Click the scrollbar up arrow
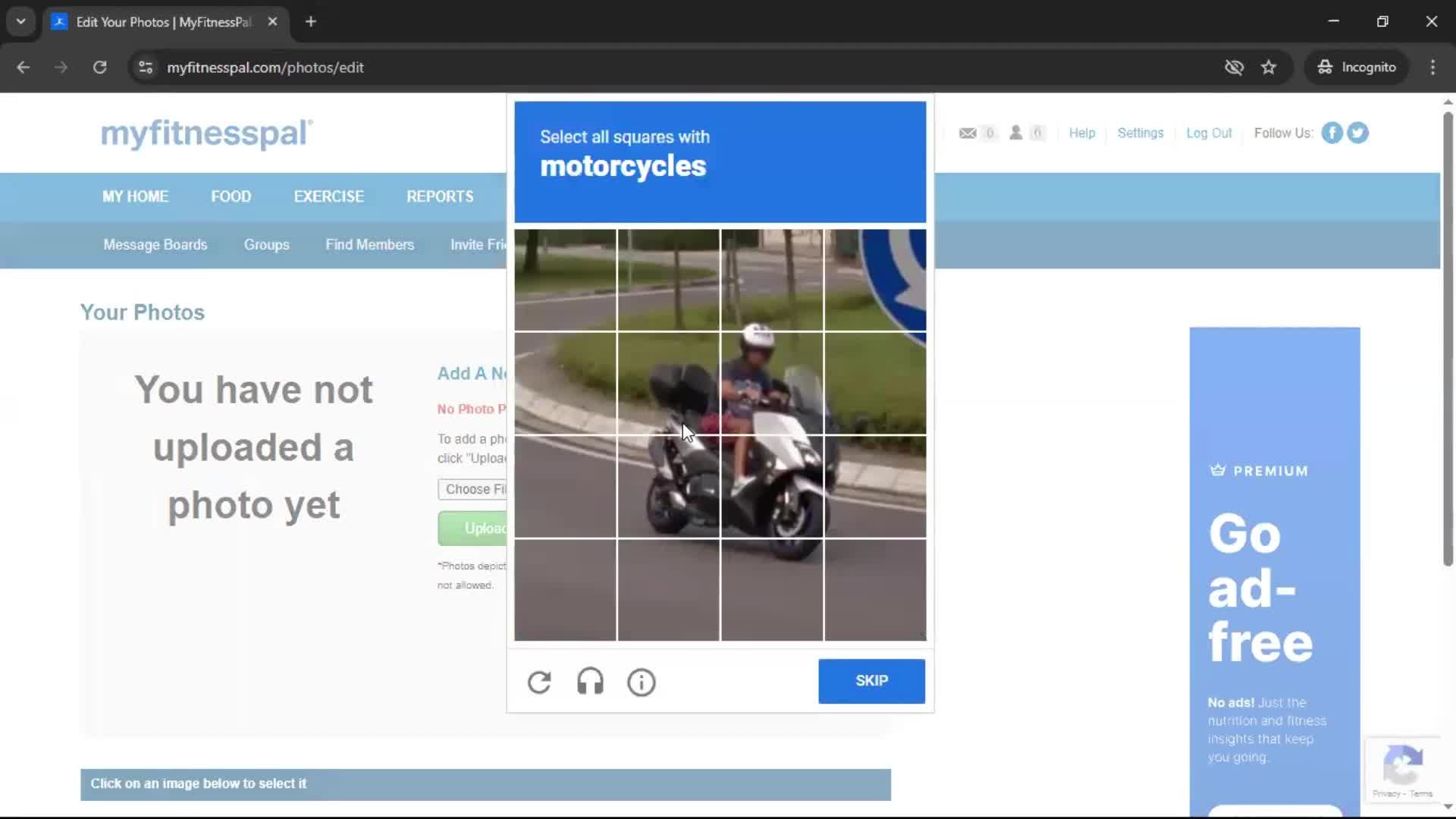1456x819 pixels. click(1448, 102)
